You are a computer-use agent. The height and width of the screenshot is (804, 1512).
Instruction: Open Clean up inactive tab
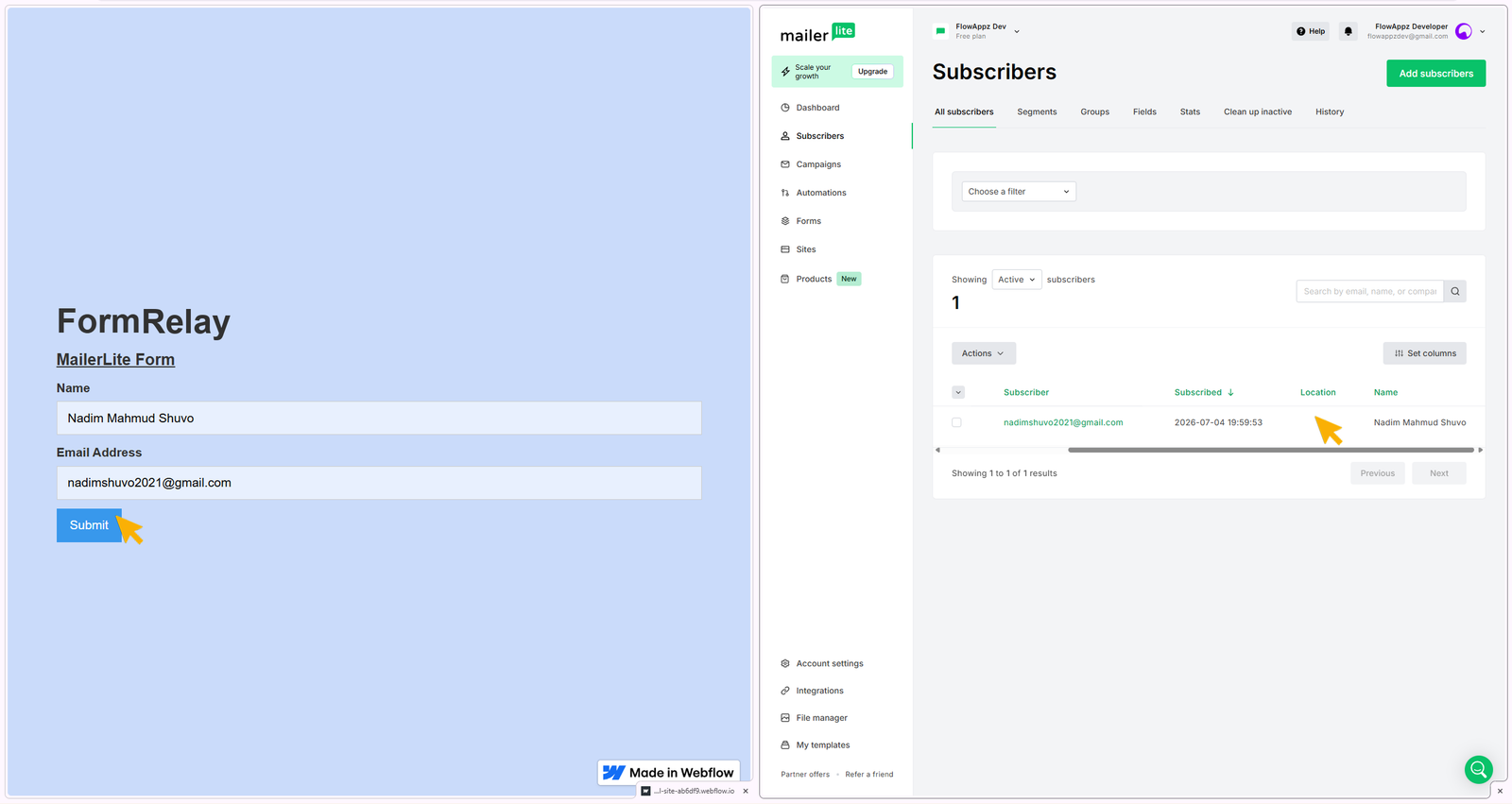[x=1258, y=111]
